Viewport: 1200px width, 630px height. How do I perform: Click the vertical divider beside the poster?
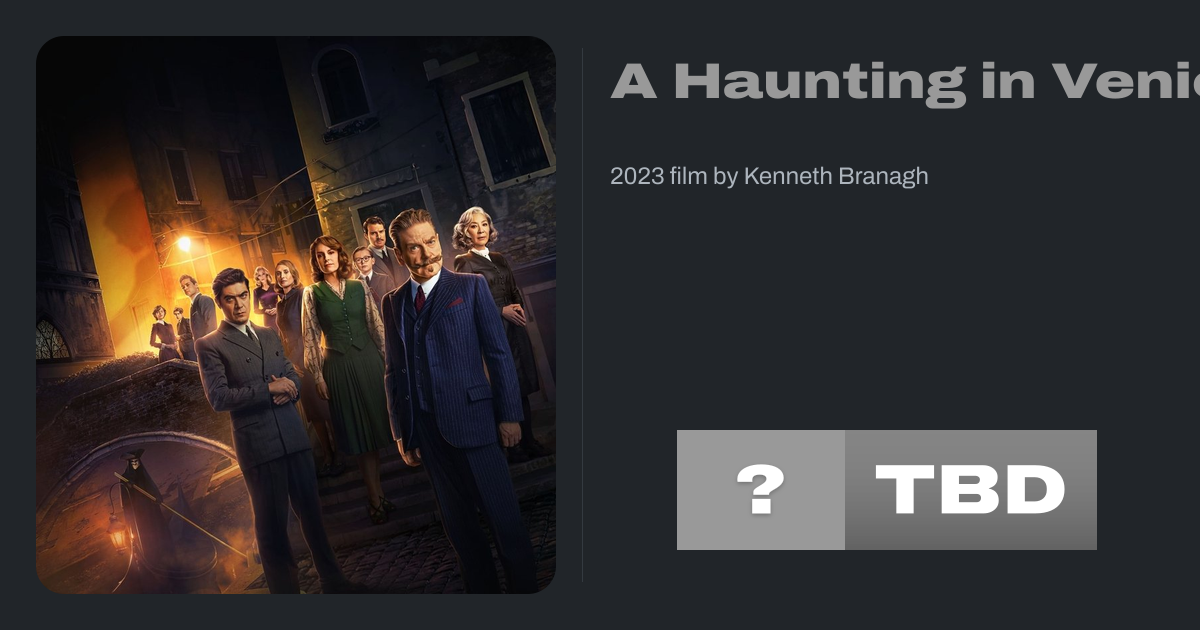583,314
